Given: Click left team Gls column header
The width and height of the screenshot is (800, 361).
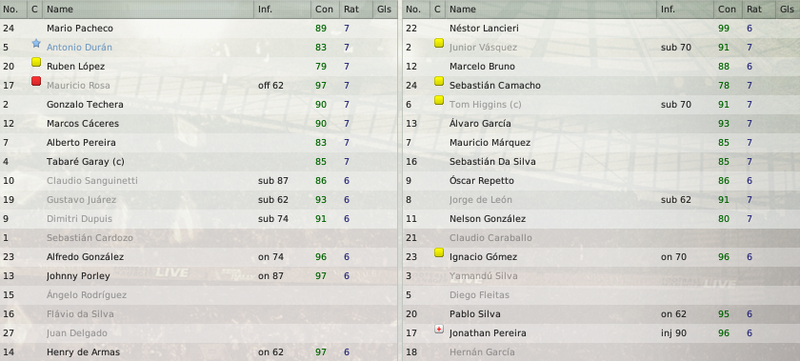Looking at the screenshot, I should point(384,9).
